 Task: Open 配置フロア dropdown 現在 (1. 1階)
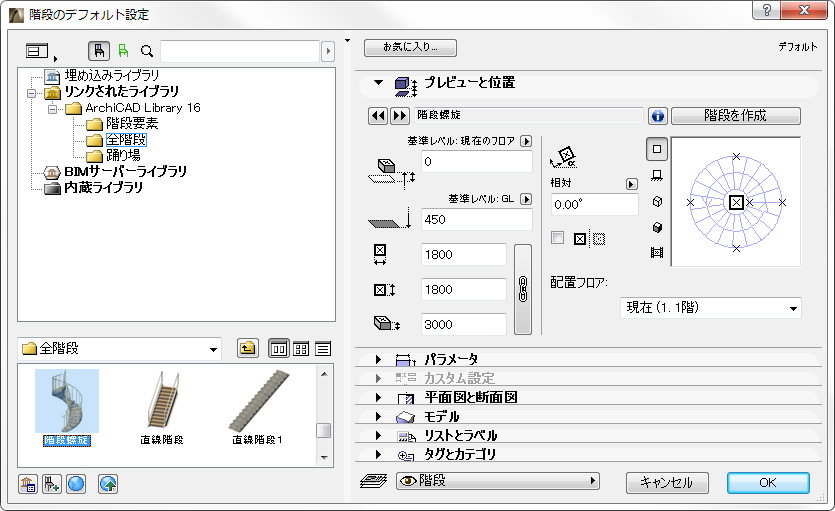click(711, 308)
